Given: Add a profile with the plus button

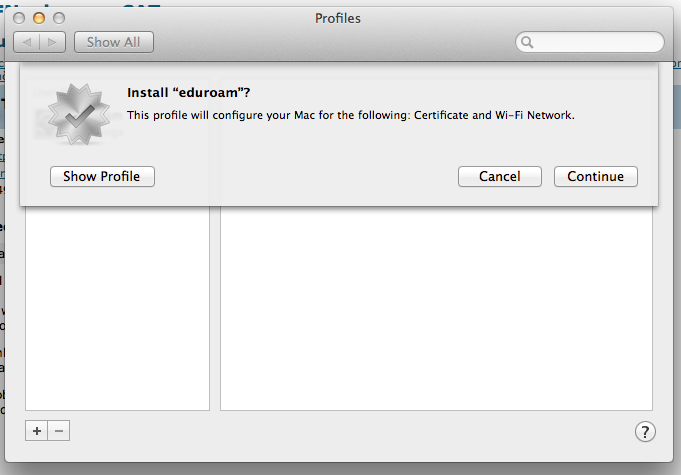Looking at the screenshot, I should tap(37, 431).
